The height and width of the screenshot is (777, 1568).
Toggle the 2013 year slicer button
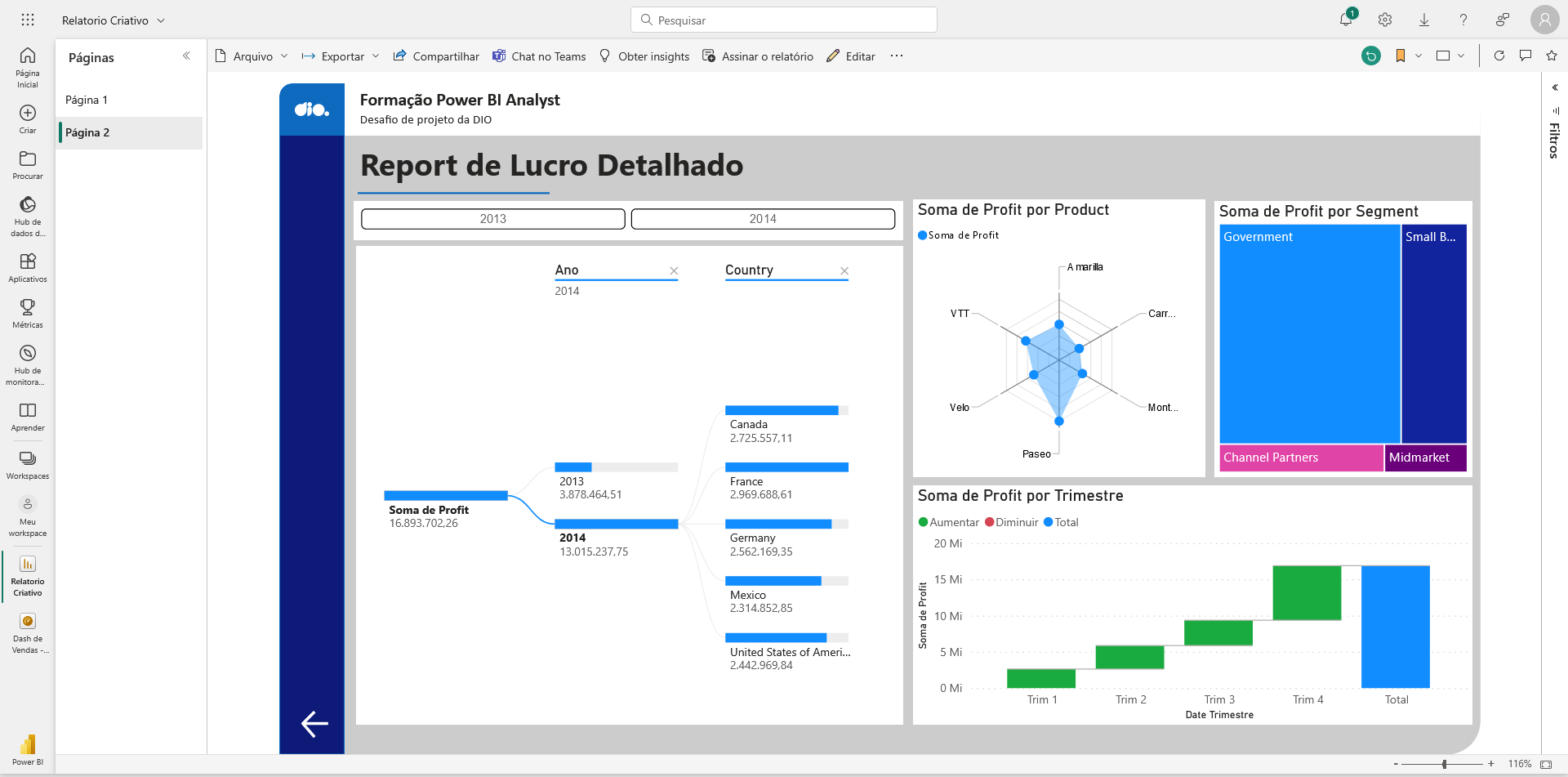[x=492, y=218]
